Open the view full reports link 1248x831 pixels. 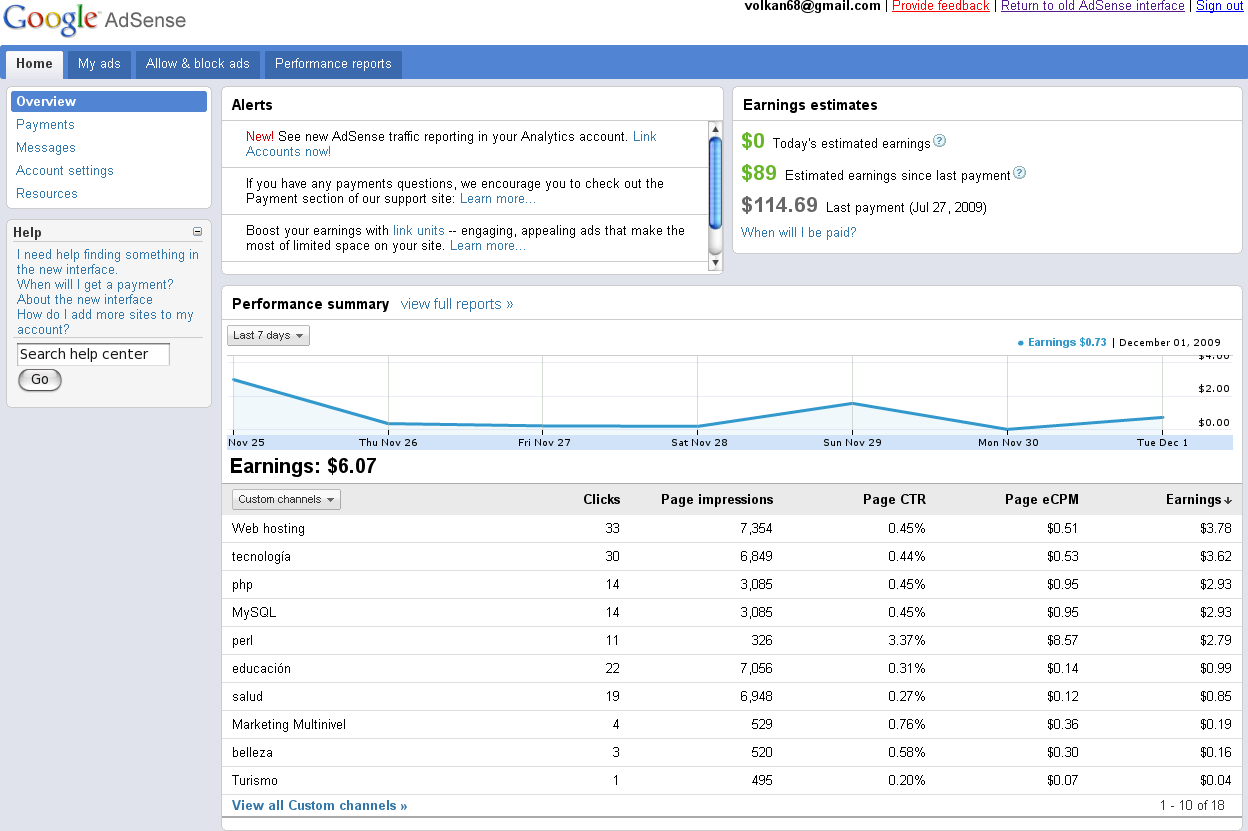click(457, 304)
